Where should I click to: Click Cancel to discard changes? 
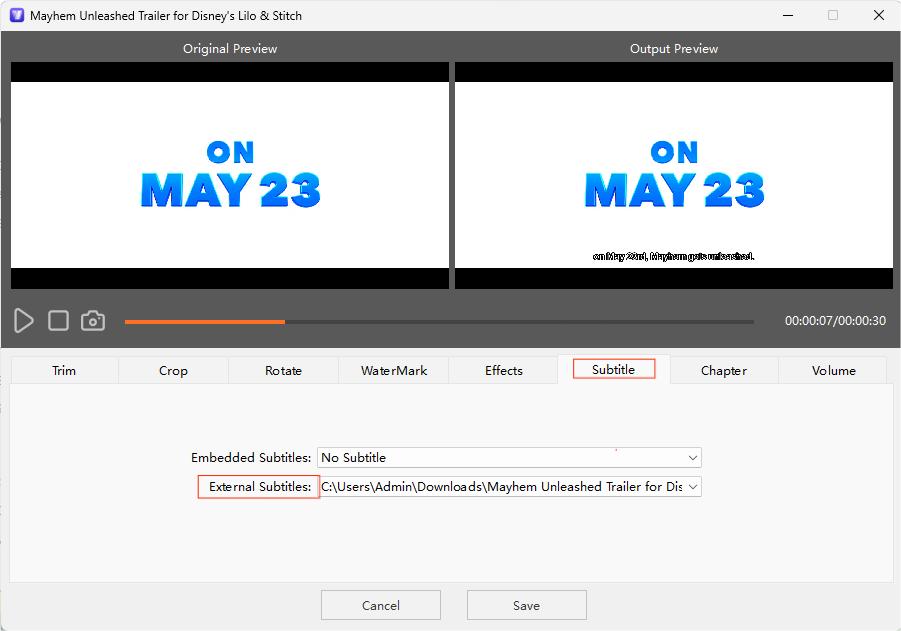(380, 604)
